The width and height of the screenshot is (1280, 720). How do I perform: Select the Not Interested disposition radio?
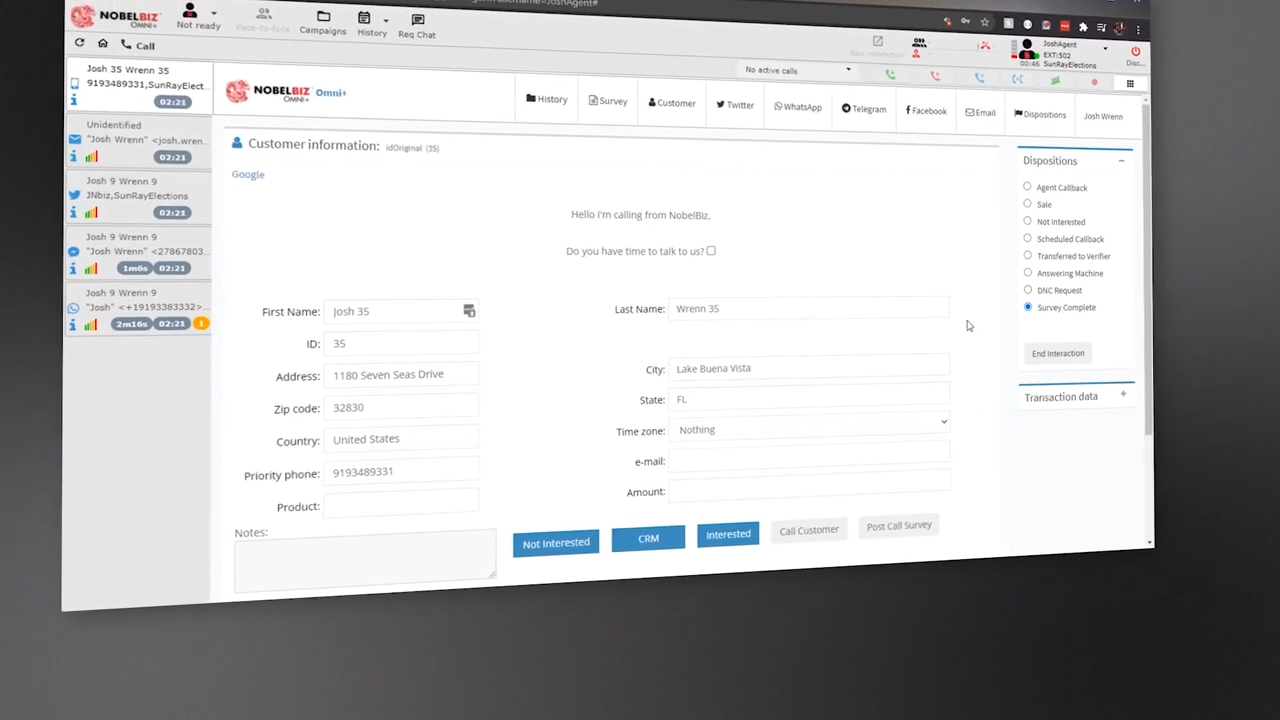[1027, 221]
